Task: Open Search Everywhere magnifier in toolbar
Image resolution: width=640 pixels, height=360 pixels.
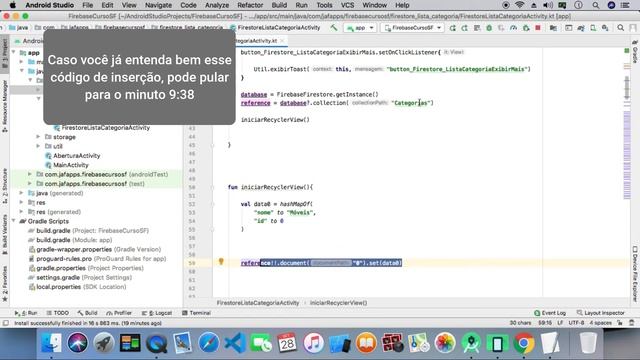Action: coord(620,28)
